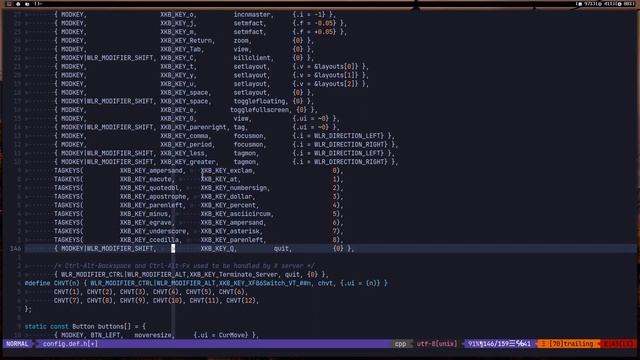Click XKB_KEY_Return key name

pyautogui.click(x=187, y=40)
